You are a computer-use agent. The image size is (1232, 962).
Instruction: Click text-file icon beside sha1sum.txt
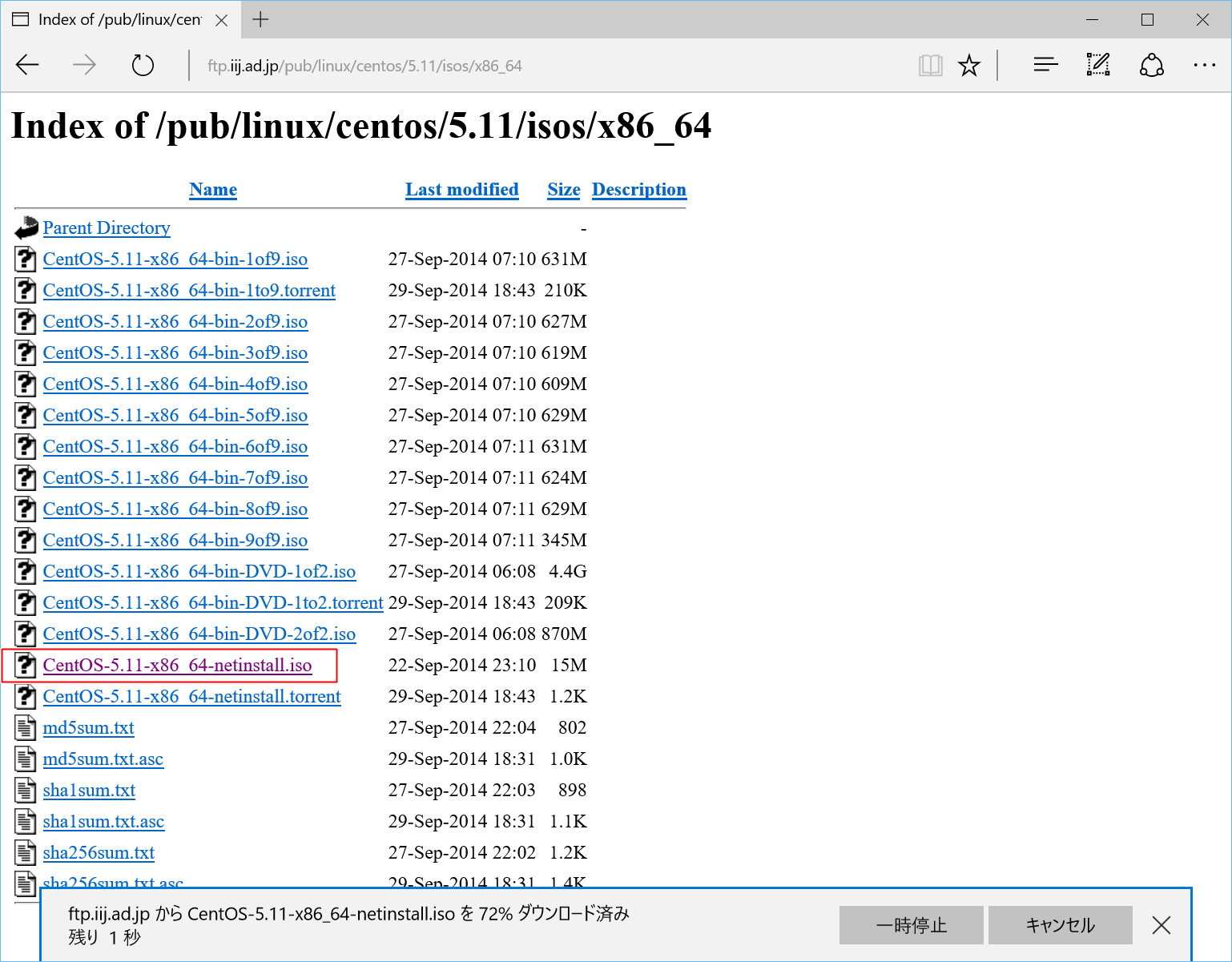coord(26,791)
